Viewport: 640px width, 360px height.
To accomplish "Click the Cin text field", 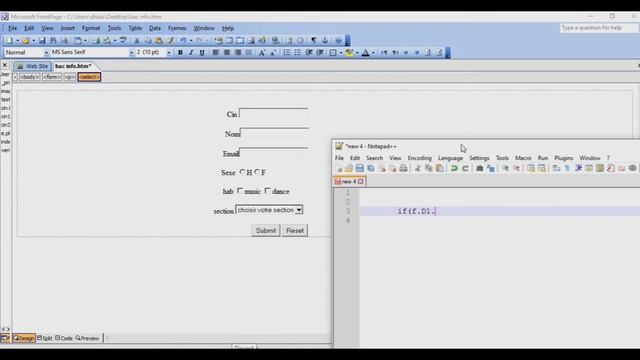I will pos(273,113).
